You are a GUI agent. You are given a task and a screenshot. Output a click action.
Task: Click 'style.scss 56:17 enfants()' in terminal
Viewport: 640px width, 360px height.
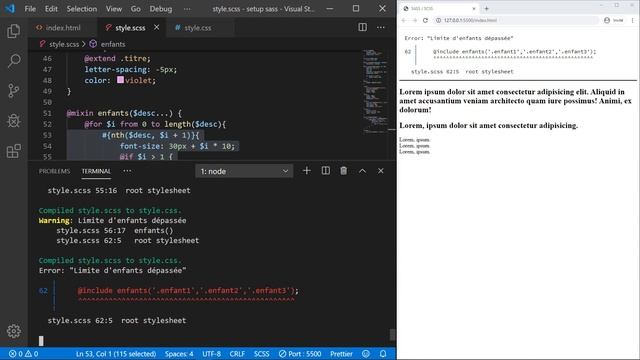(115, 231)
